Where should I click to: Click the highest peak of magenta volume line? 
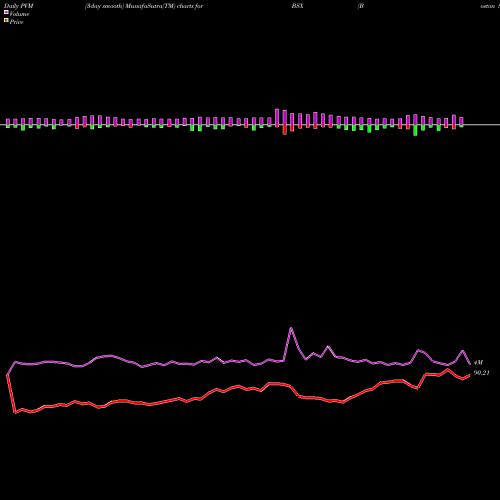point(291,328)
